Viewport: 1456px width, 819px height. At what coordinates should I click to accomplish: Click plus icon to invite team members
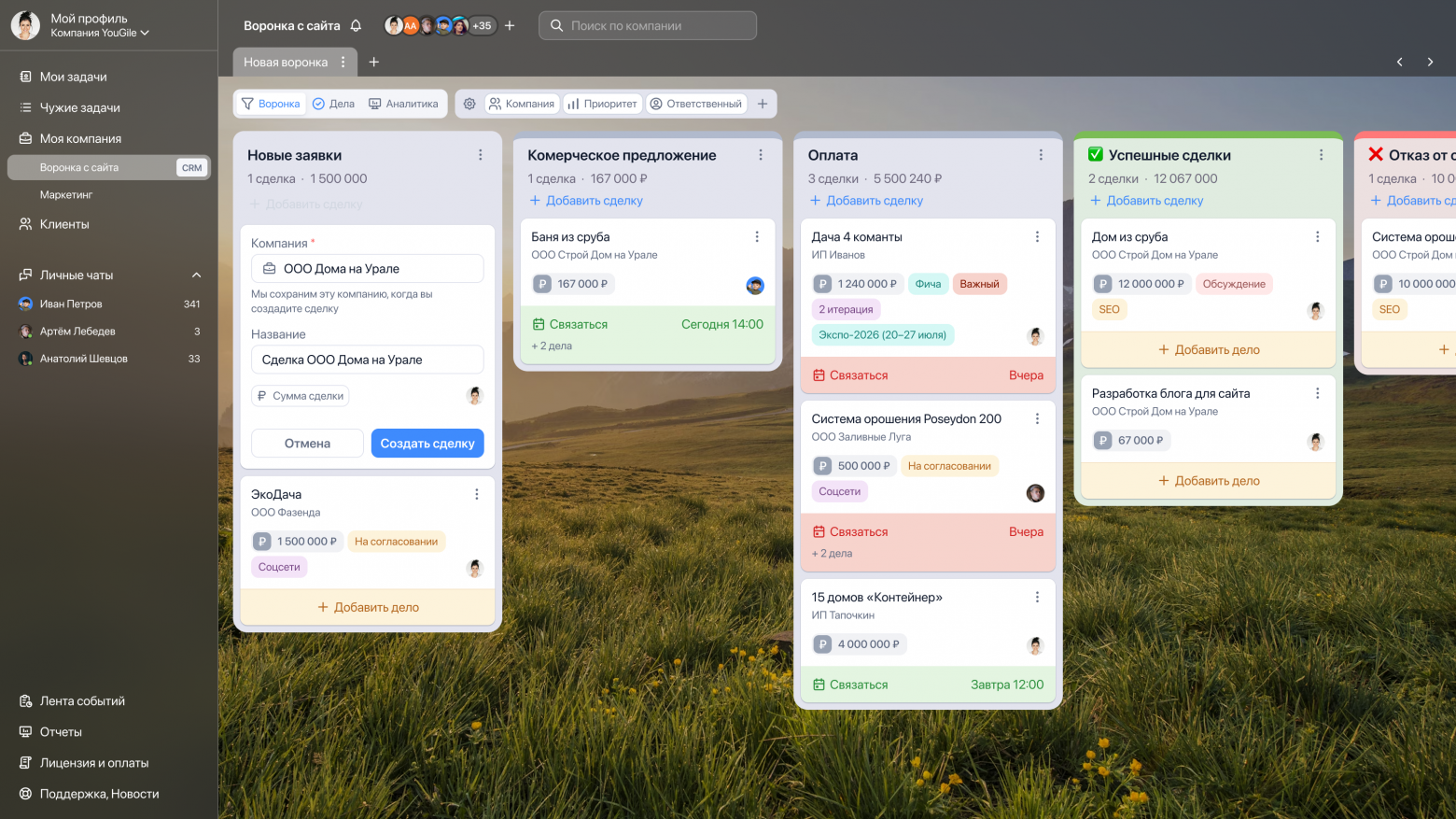coord(510,26)
